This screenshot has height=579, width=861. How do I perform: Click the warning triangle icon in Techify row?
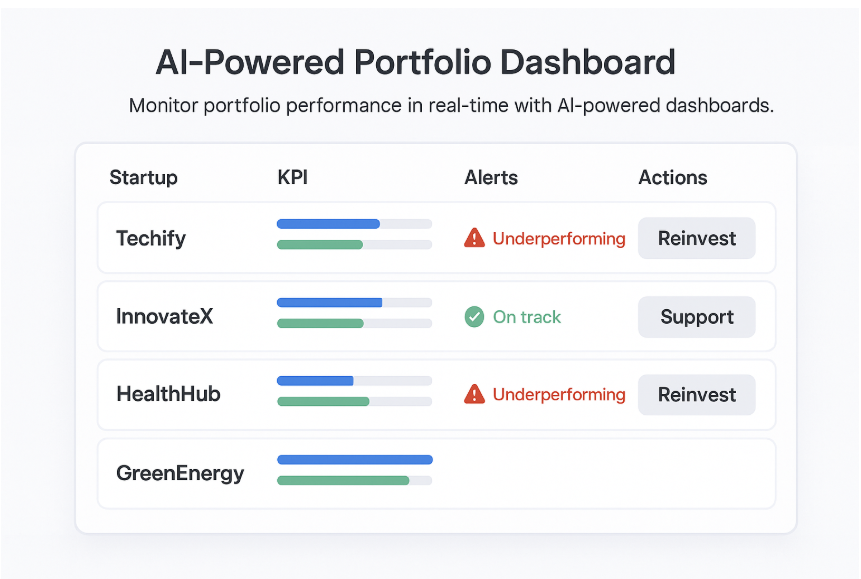pos(474,238)
